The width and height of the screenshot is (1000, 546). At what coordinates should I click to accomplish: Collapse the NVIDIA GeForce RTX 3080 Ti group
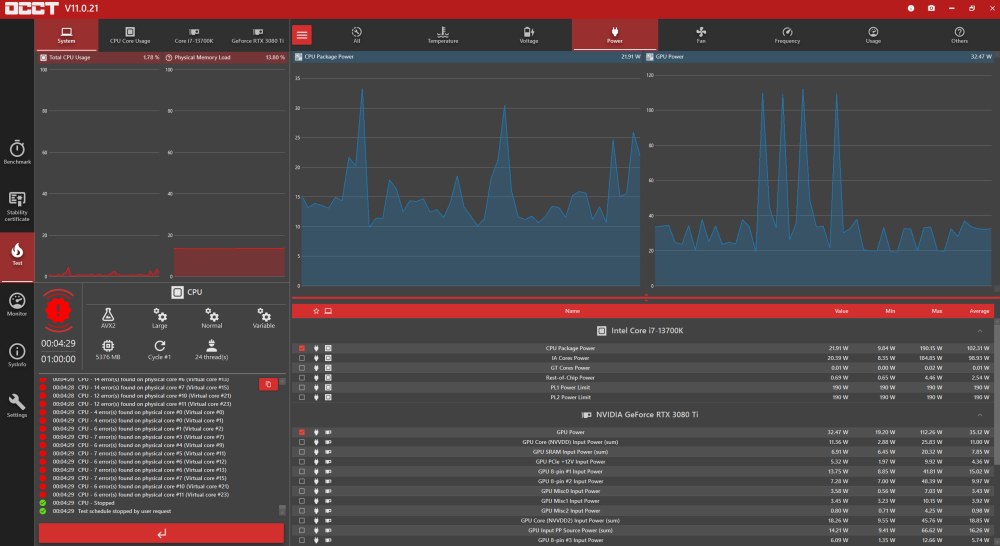(x=980, y=415)
